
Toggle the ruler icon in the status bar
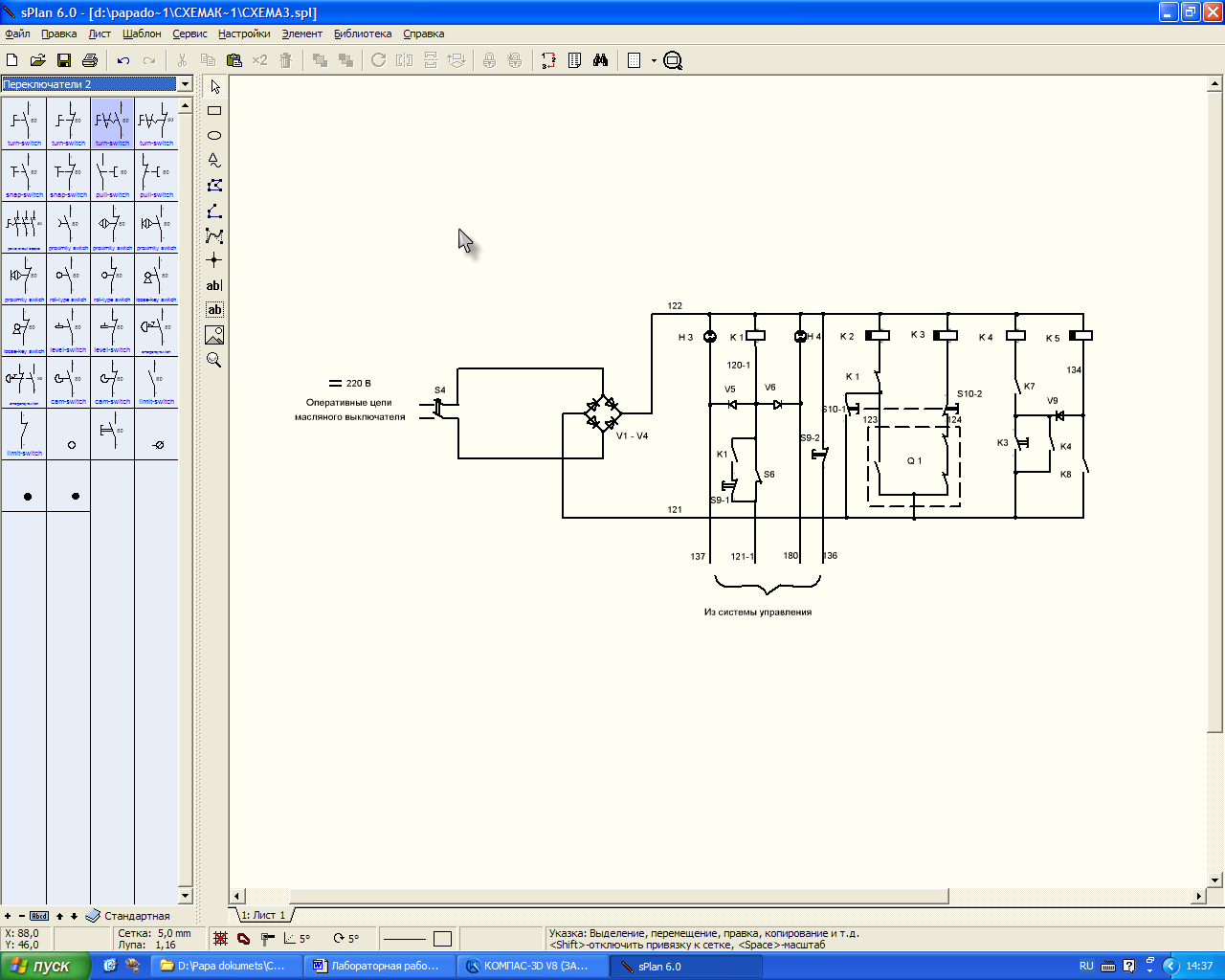tap(267, 939)
